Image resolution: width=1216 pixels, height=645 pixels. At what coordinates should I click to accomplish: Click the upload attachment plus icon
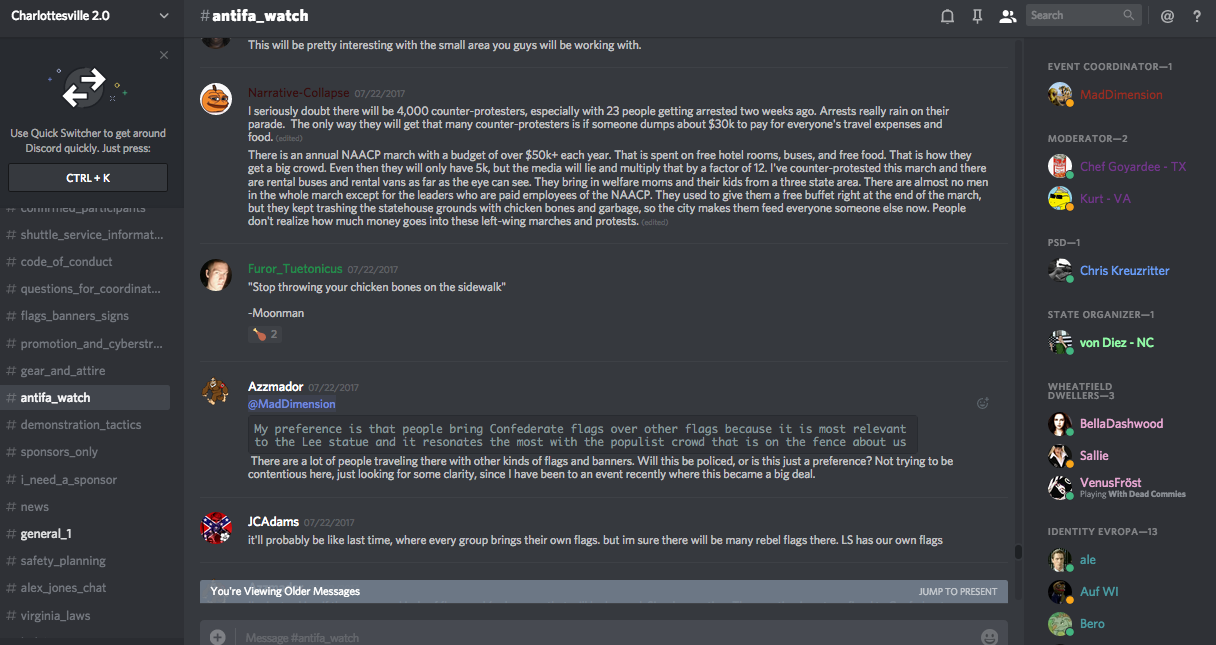point(217,637)
